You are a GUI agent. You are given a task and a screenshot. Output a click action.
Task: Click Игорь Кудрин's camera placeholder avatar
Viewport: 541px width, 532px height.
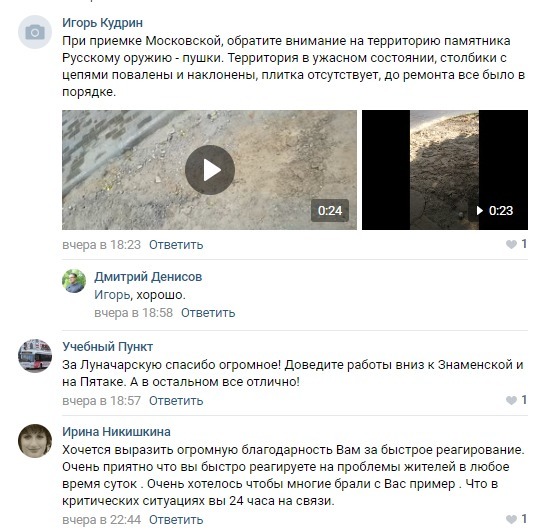(x=35, y=32)
